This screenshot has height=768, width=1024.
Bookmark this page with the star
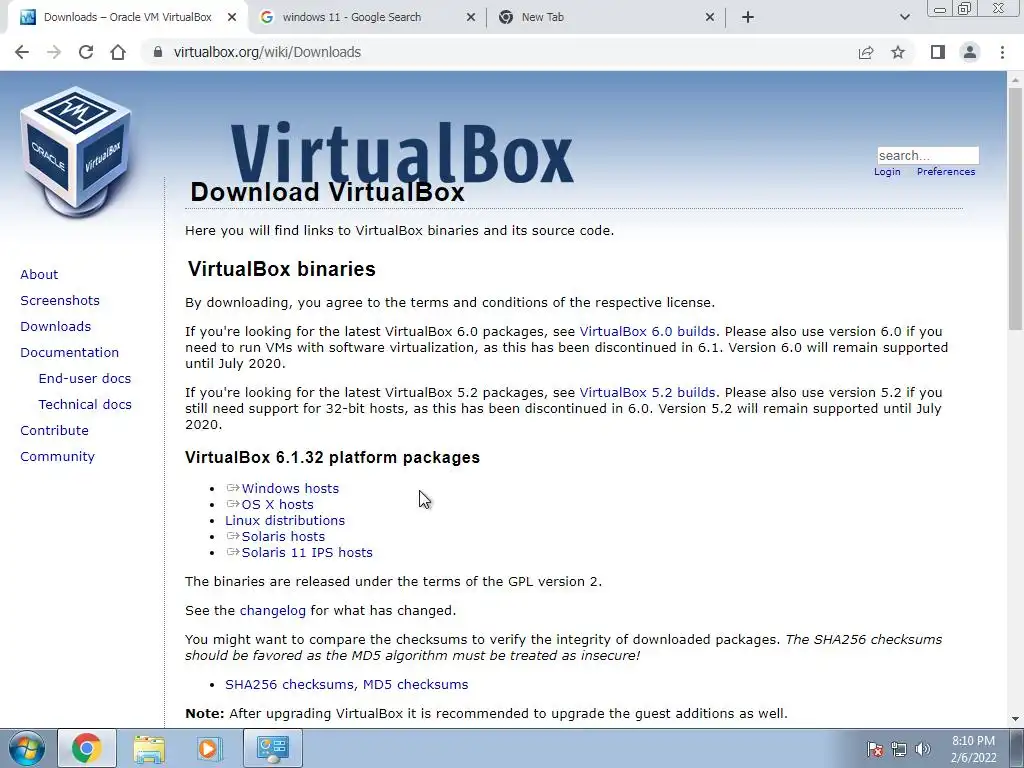click(898, 52)
